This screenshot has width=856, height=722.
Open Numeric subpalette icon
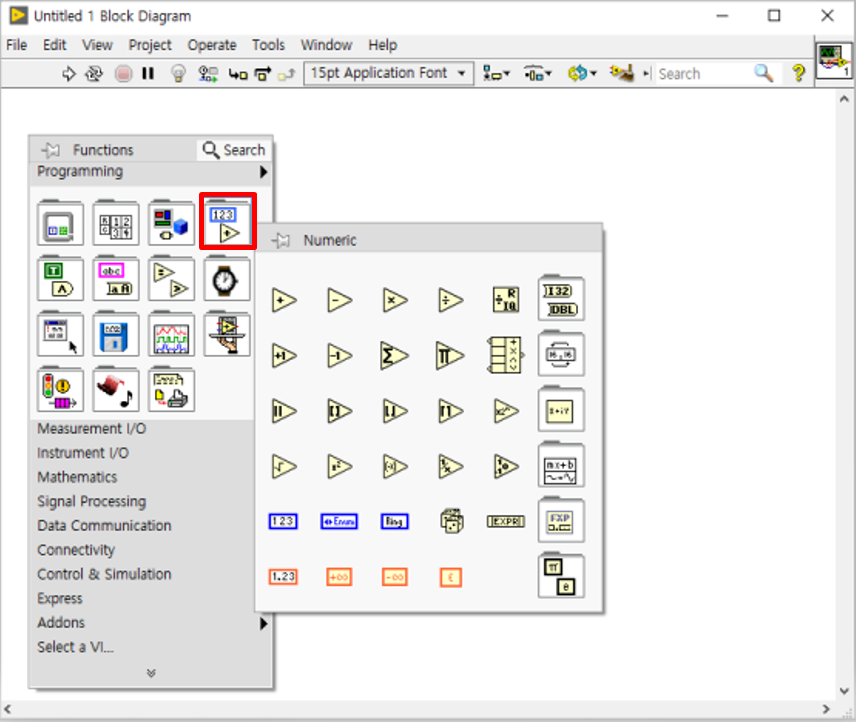point(228,221)
